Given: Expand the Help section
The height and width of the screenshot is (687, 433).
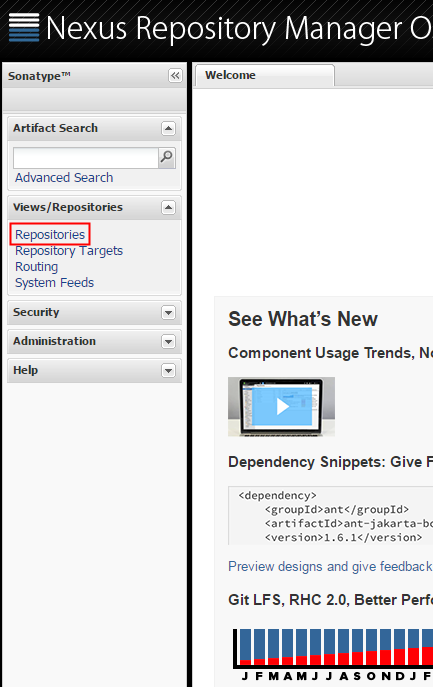Looking at the screenshot, I should coord(168,370).
